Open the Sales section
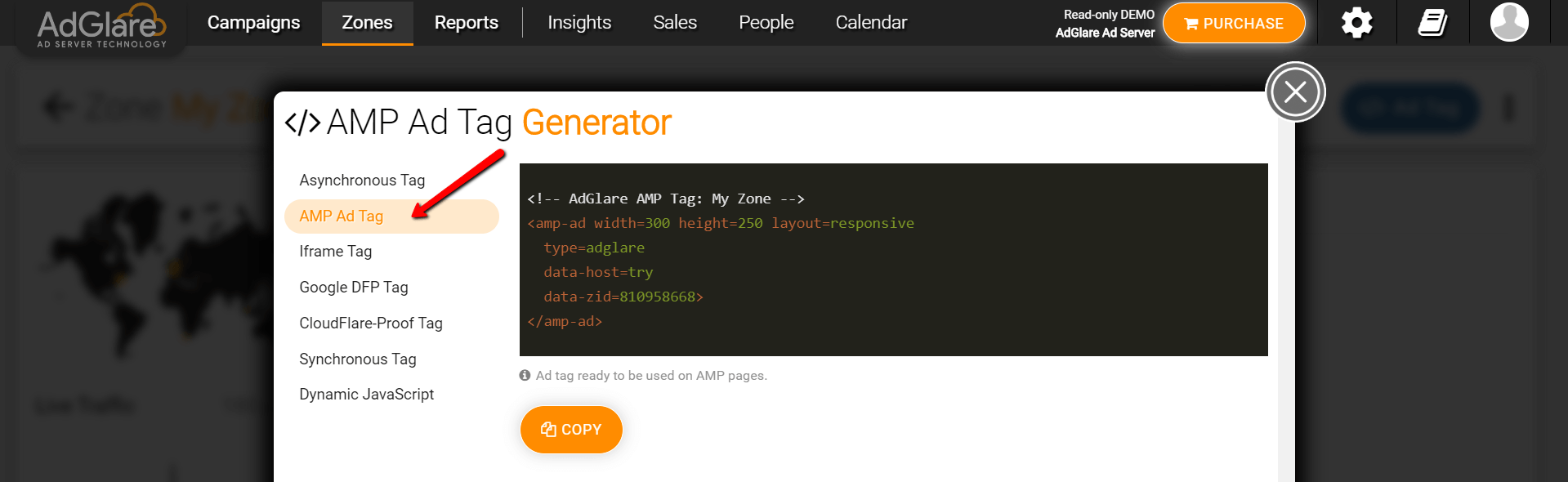Screen dimensions: 1568x482 [x=675, y=23]
